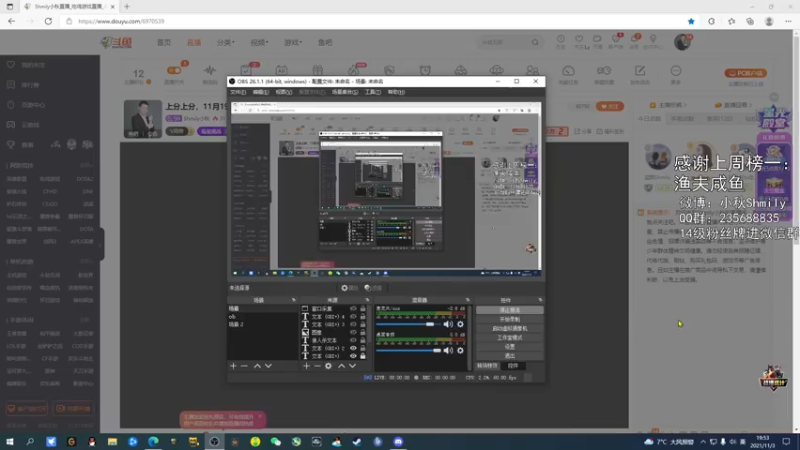Pop out the controls dock panel

pyautogui.click(x=540, y=300)
